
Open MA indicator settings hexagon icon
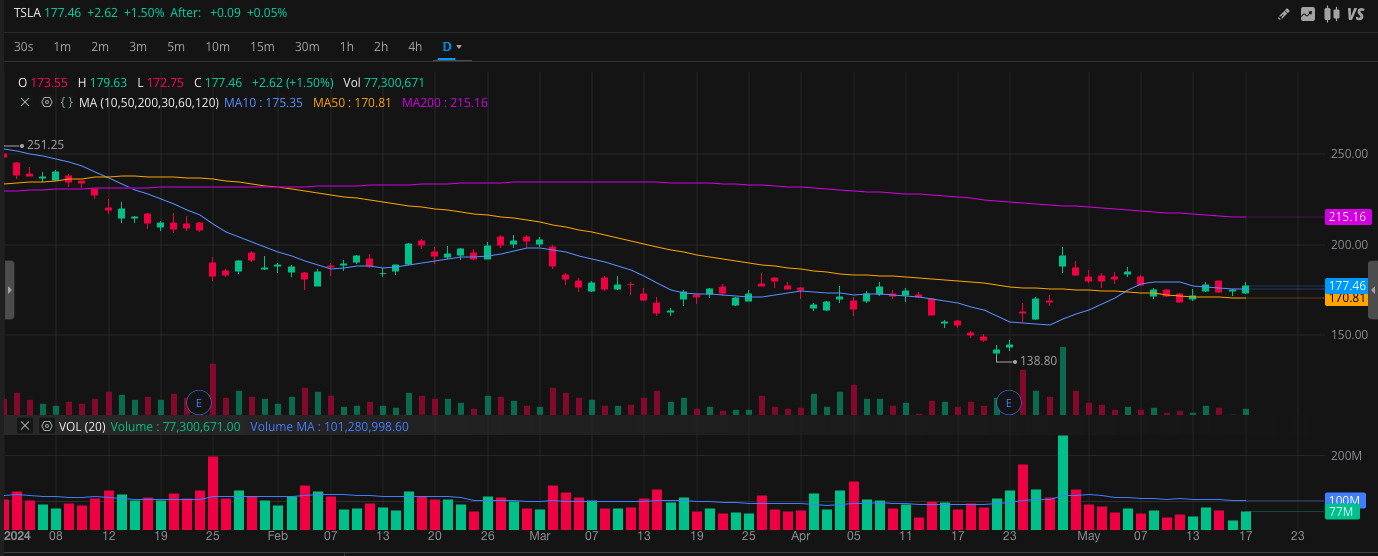46,102
